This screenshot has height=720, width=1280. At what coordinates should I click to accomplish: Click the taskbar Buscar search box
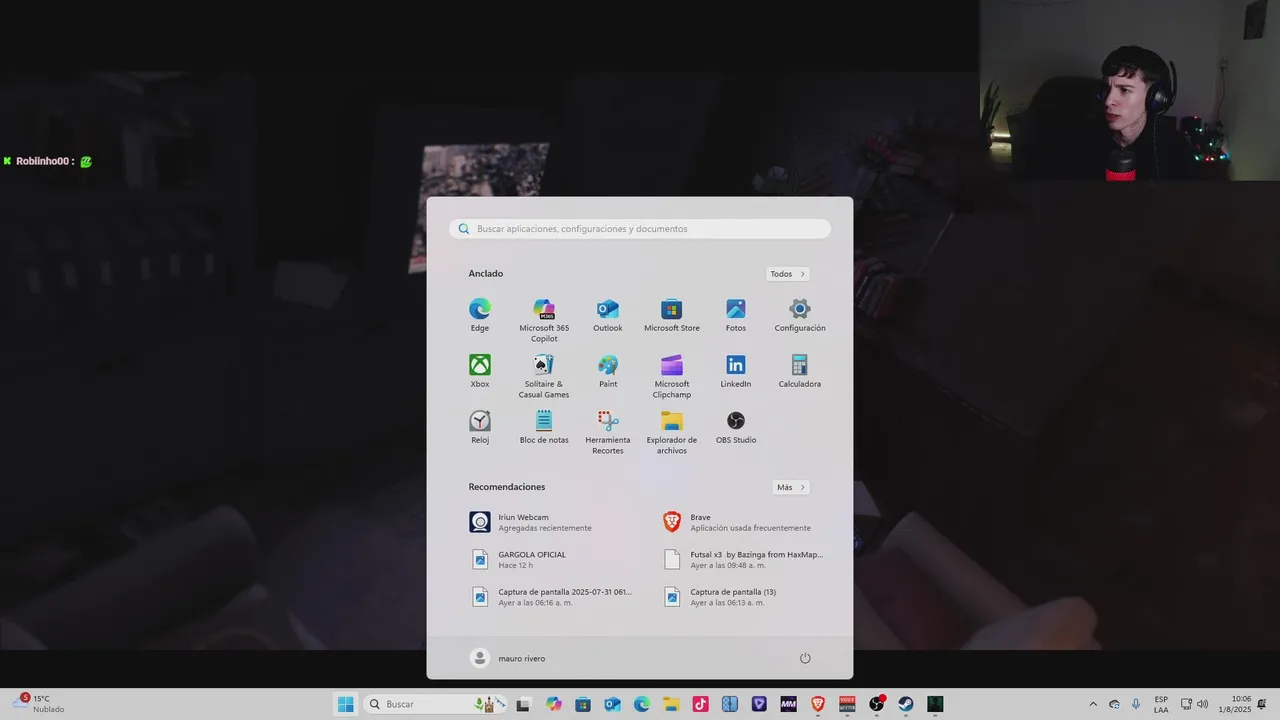[x=433, y=704]
